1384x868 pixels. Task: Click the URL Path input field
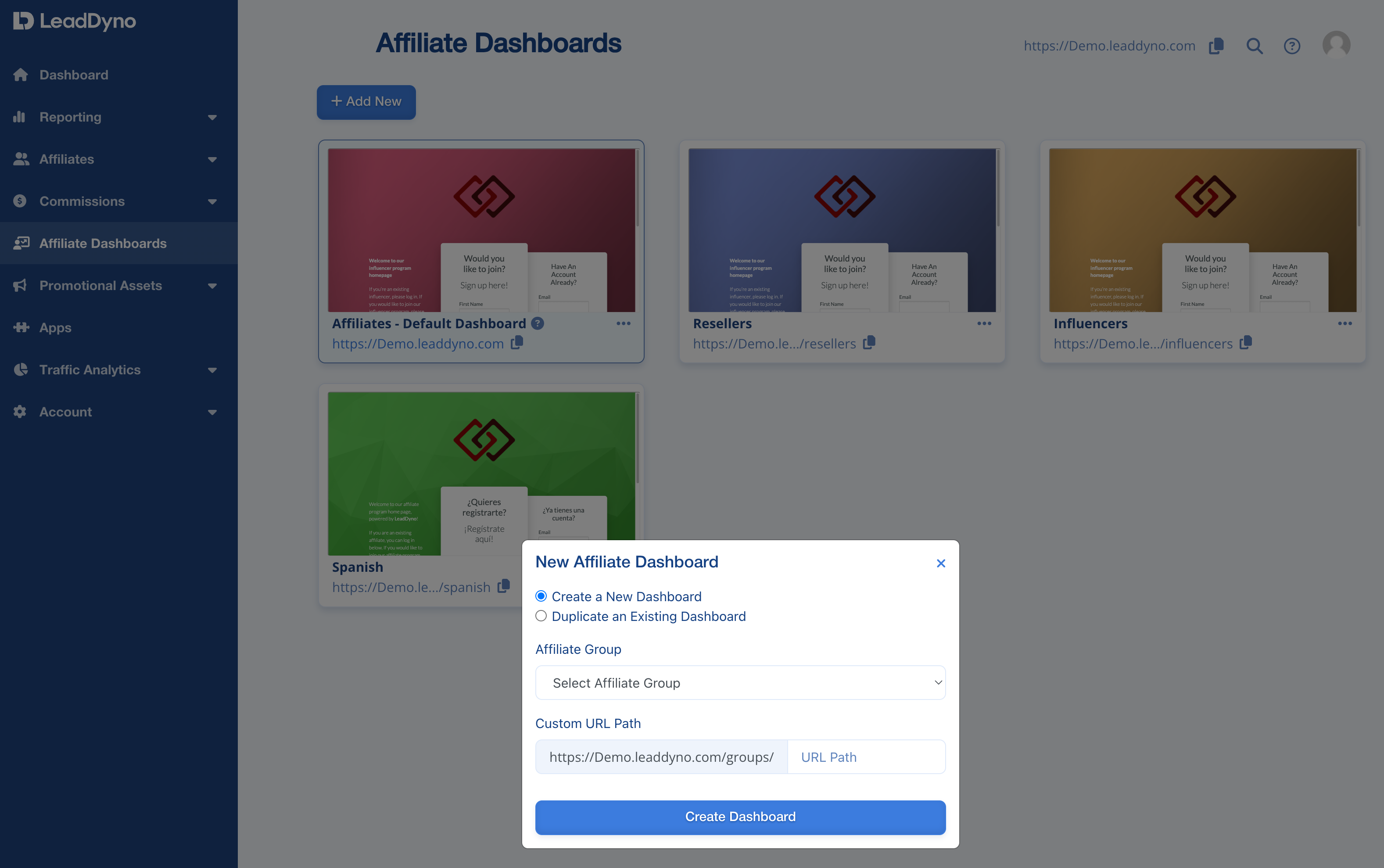(x=866, y=757)
